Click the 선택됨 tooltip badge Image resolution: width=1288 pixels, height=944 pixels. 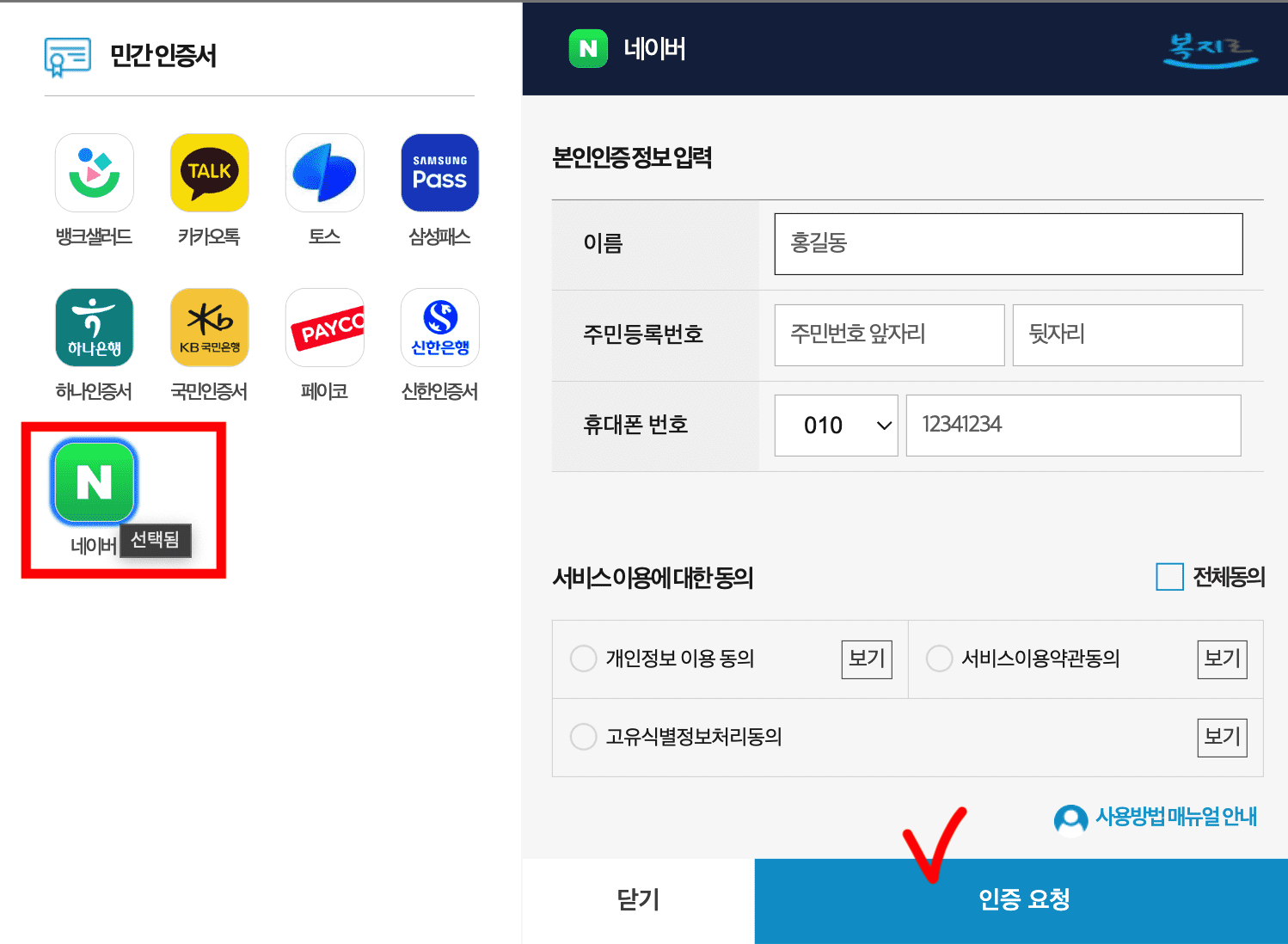(x=155, y=540)
